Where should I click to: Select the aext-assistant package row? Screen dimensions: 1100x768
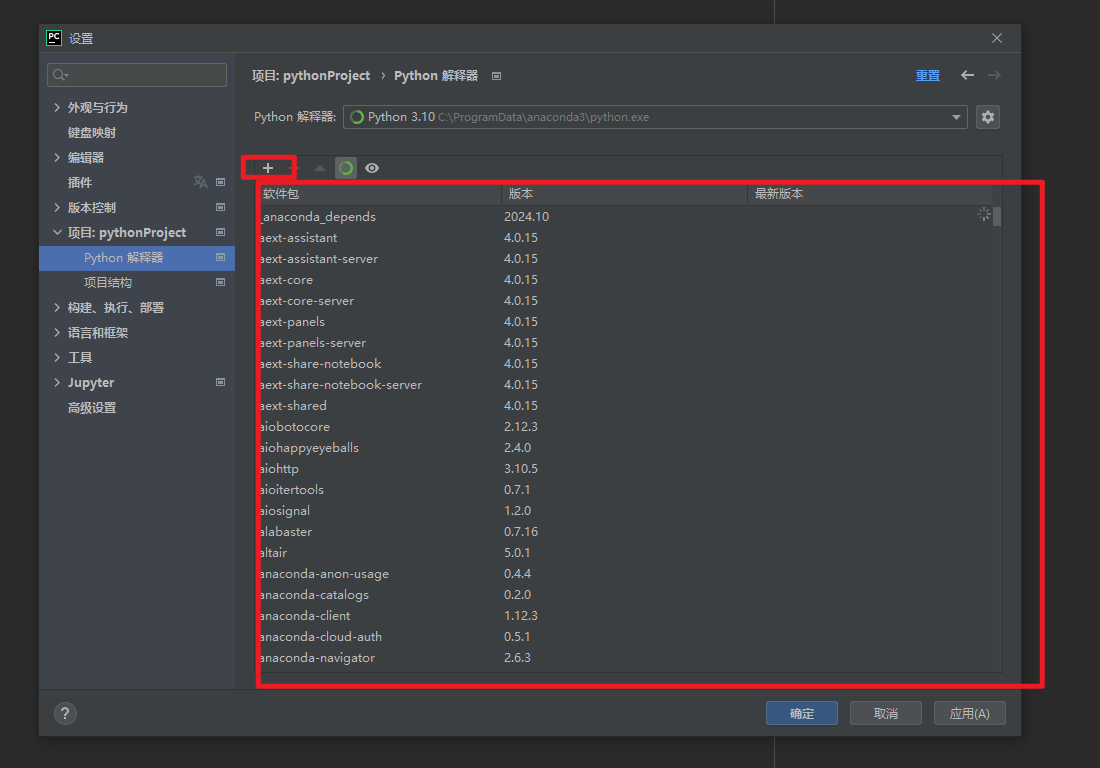coord(624,238)
